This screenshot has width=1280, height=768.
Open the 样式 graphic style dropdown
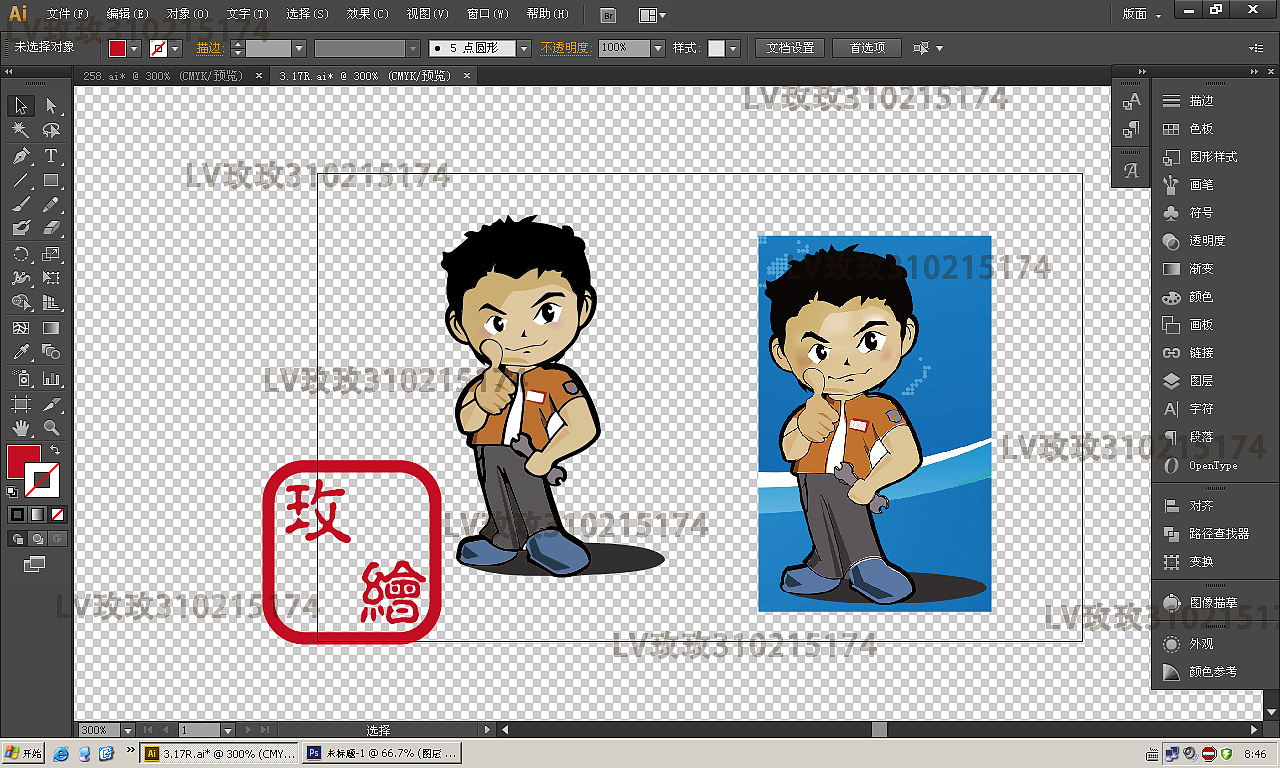pos(733,48)
